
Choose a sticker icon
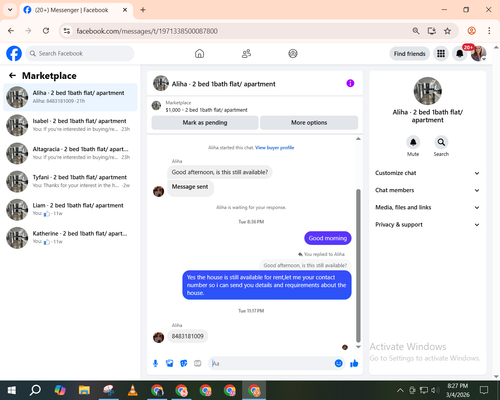pyautogui.click(x=183, y=363)
